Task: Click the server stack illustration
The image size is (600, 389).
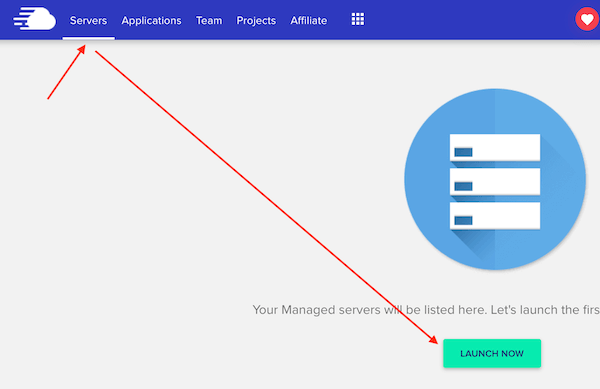Action: pyautogui.click(x=495, y=179)
